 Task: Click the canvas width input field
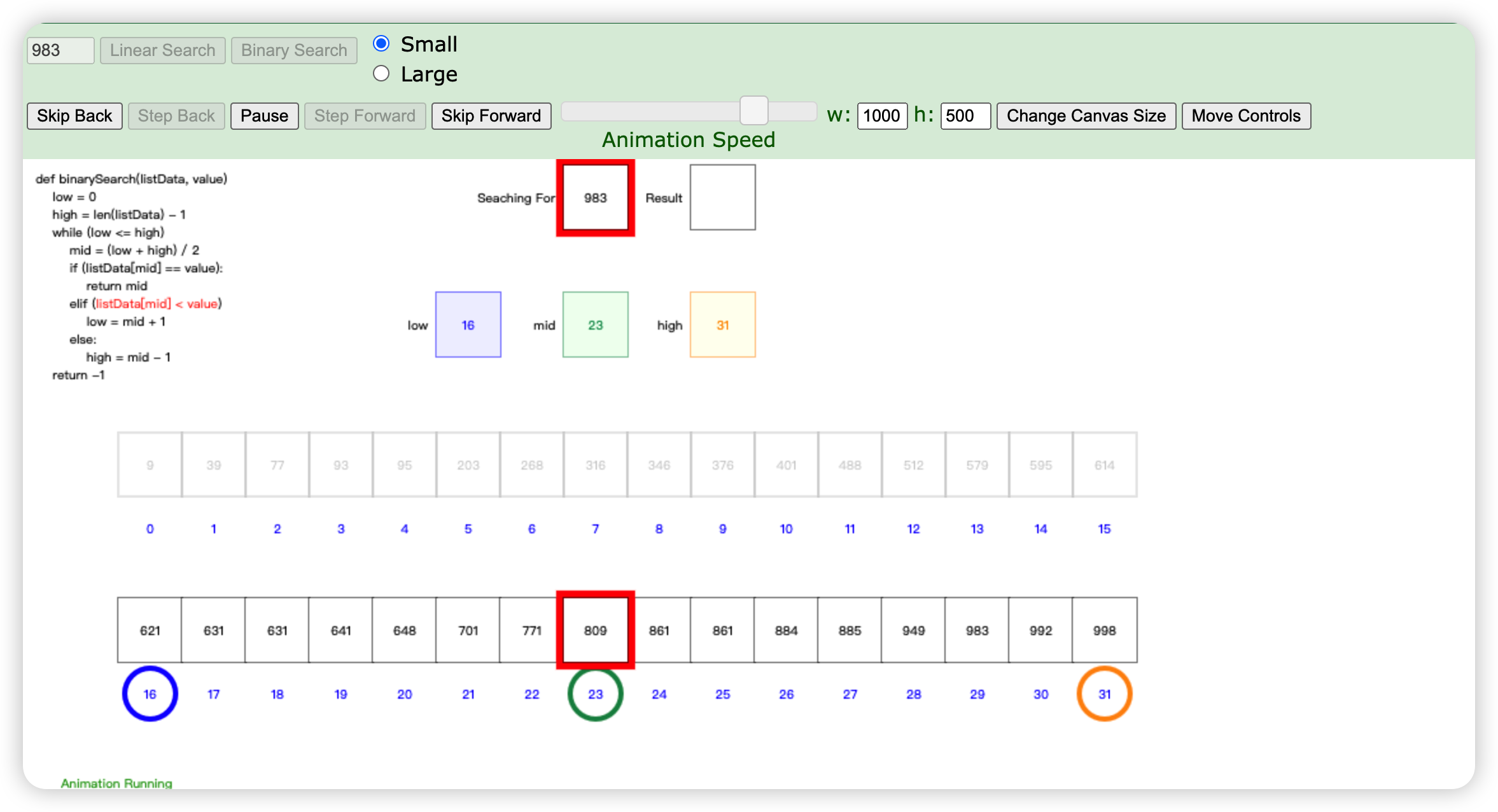coord(881,116)
